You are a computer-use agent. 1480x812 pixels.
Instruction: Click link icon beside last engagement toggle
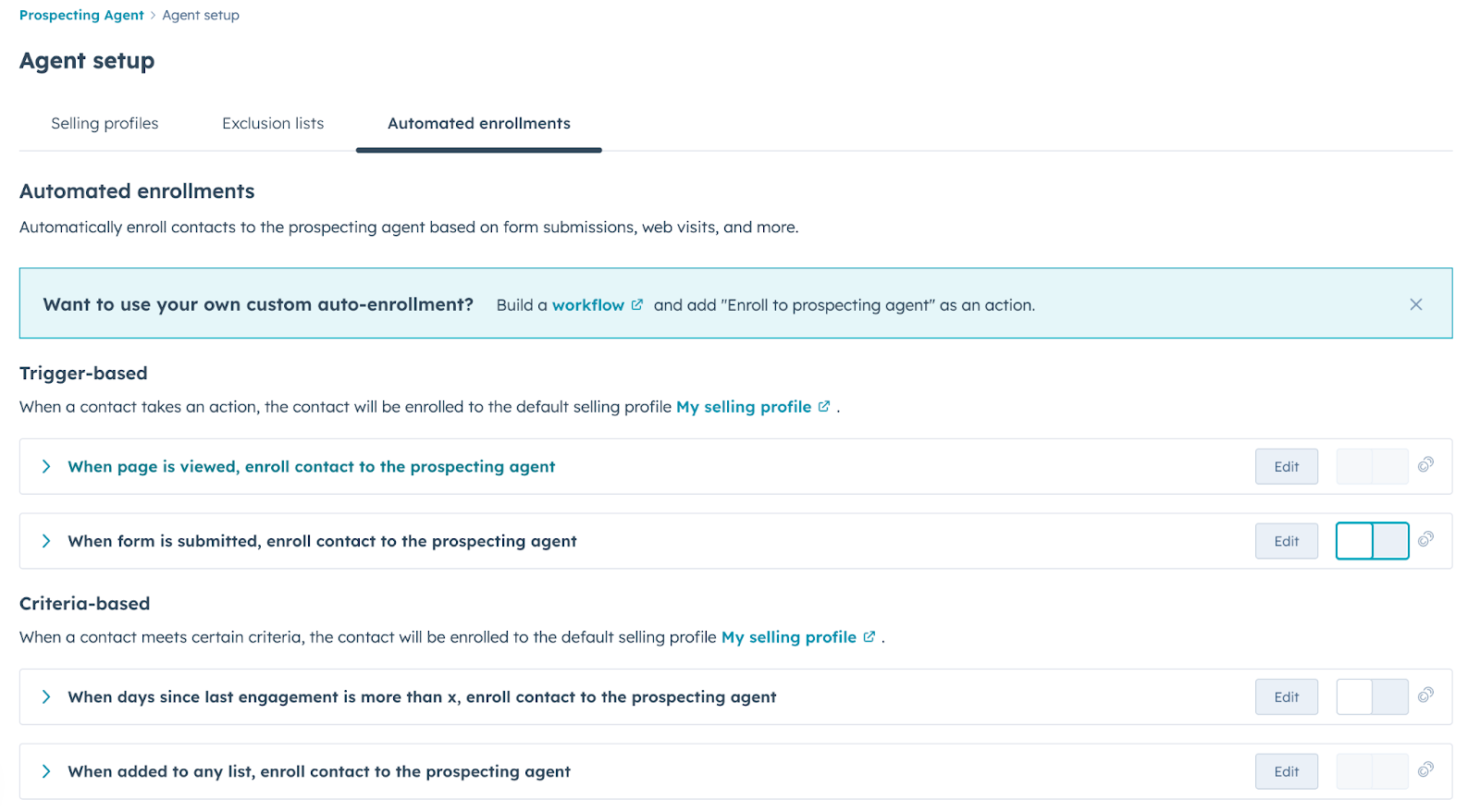coord(1425,695)
